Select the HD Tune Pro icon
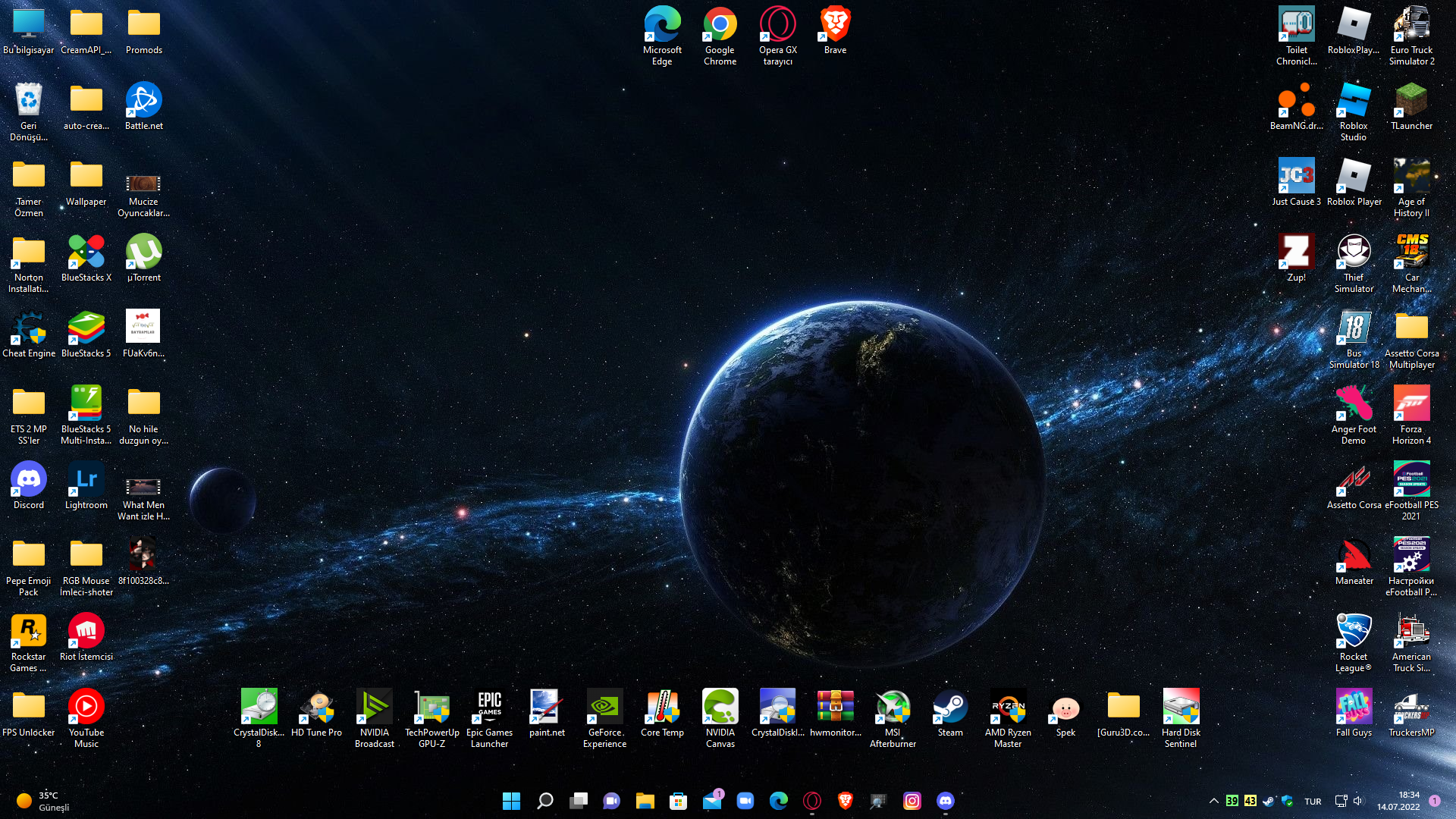This screenshot has height=819, width=1456. 316,713
